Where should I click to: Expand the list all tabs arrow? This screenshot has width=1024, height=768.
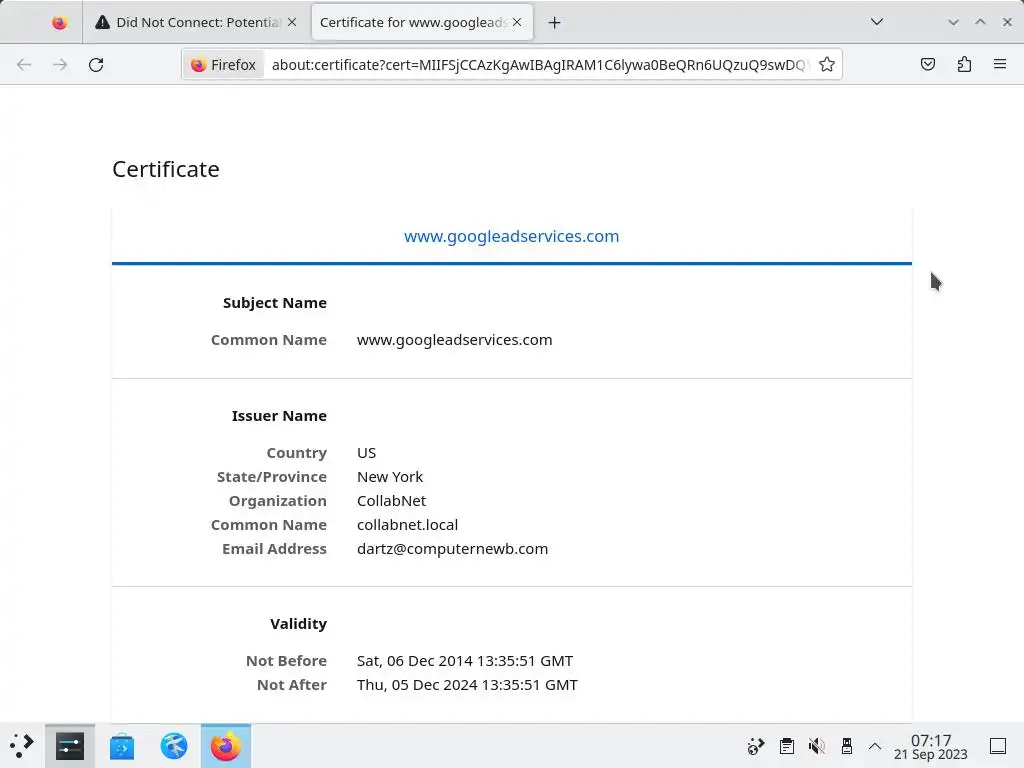[x=877, y=22]
